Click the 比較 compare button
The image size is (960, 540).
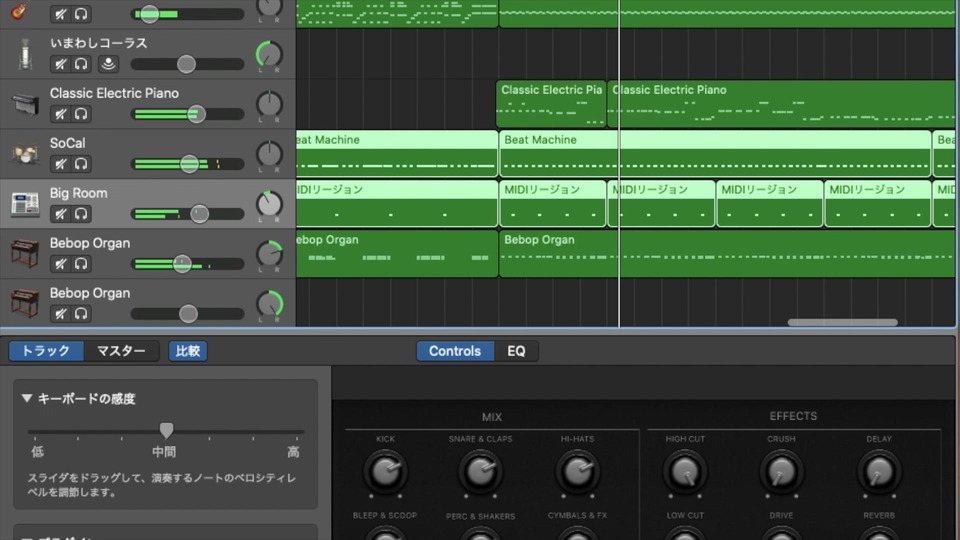187,351
